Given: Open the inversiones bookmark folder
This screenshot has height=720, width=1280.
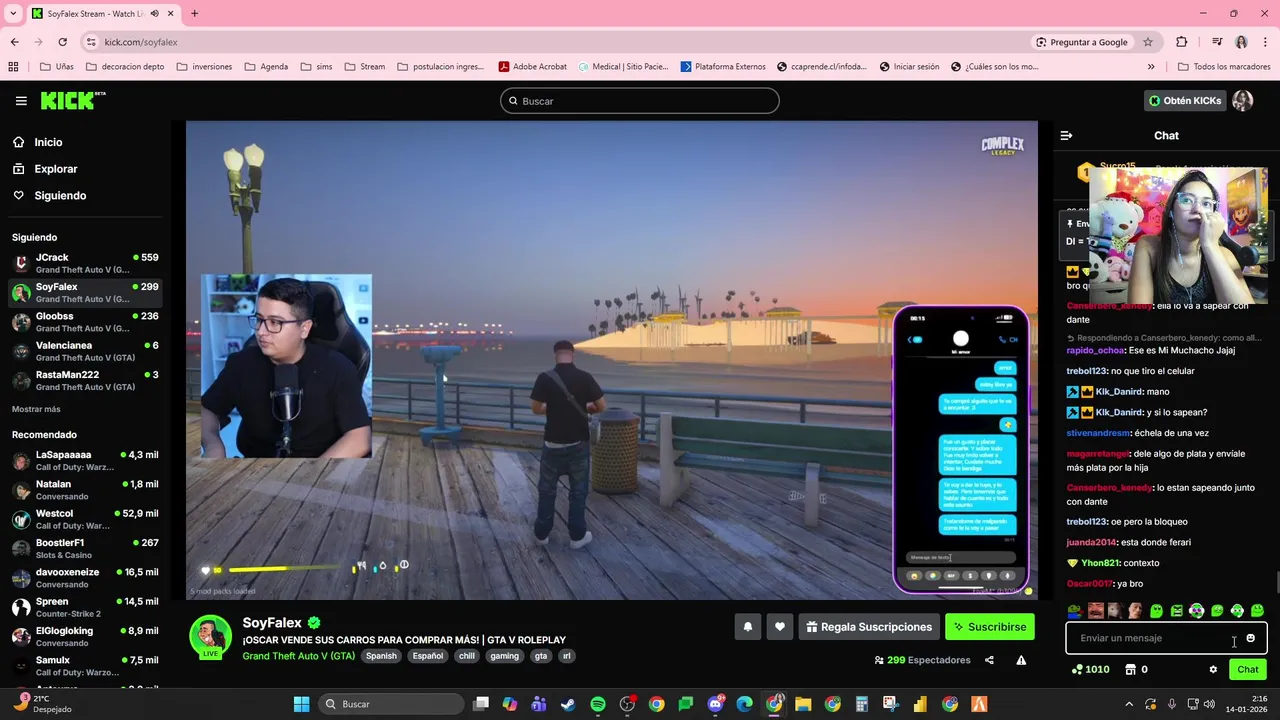Looking at the screenshot, I should [204, 67].
